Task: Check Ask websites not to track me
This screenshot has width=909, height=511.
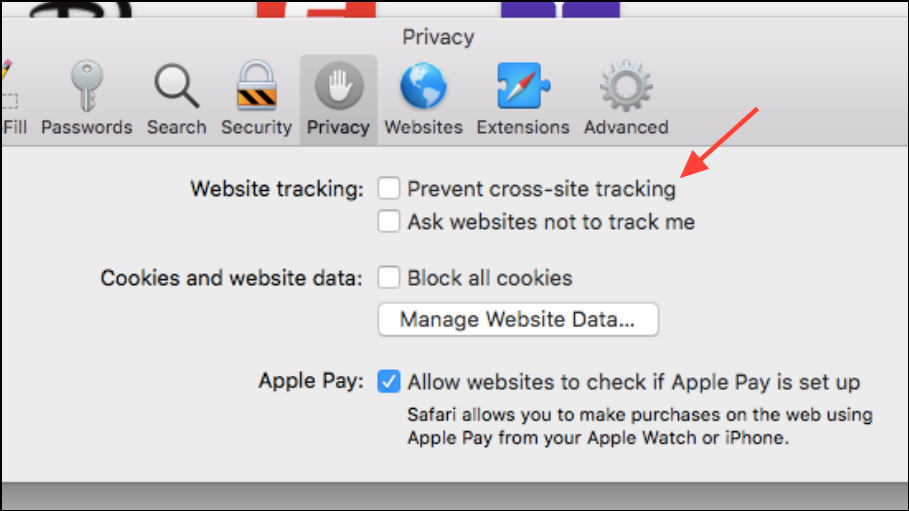Action: click(x=388, y=222)
